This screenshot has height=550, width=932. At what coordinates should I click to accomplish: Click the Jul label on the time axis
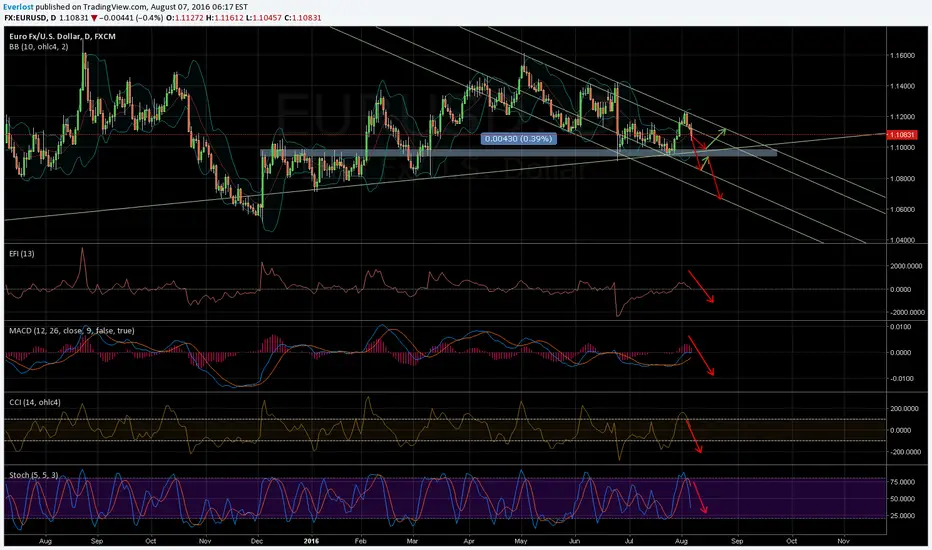coord(629,541)
